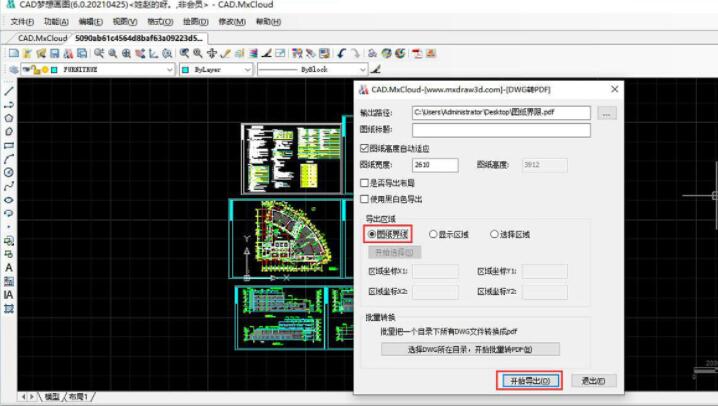Open the FURNITURE layer dropdown
The image size is (718, 406).
tap(170, 70)
